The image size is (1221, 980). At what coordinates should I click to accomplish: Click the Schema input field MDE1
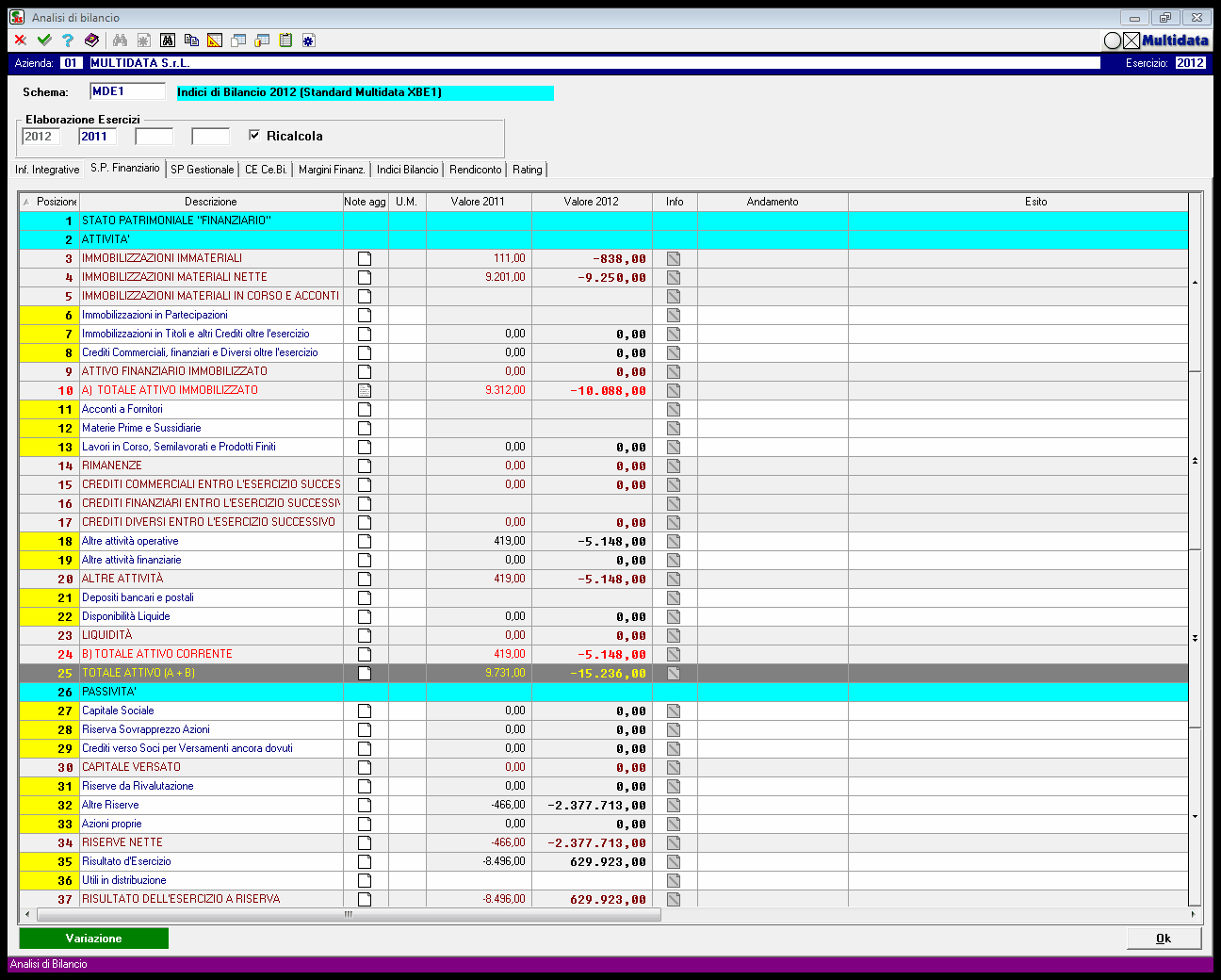pos(127,91)
